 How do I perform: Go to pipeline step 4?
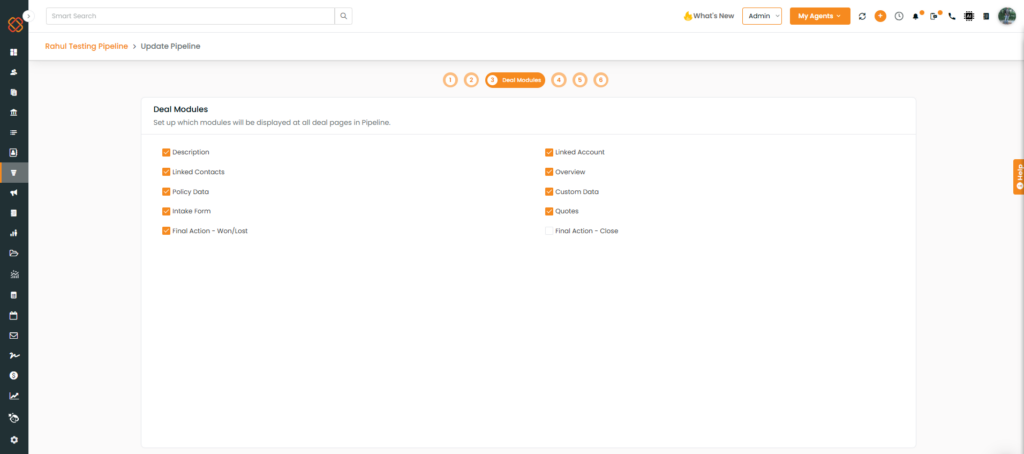(558, 80)
